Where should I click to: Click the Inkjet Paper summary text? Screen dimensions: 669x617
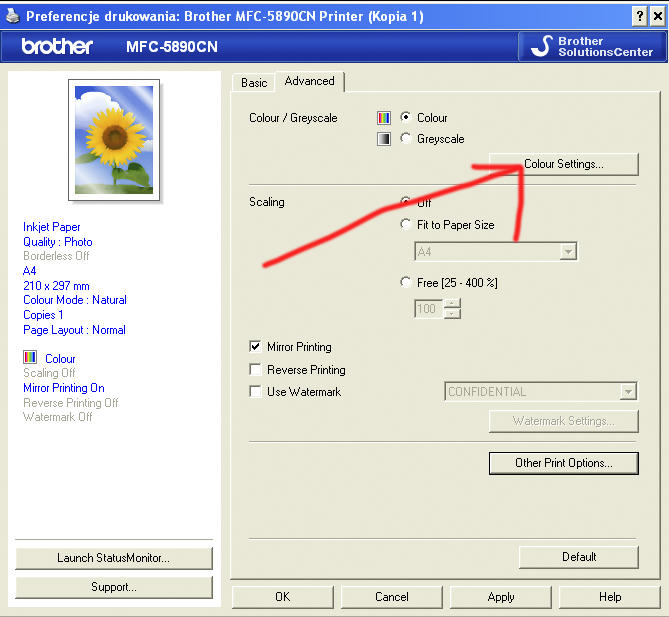pos(52,227)
